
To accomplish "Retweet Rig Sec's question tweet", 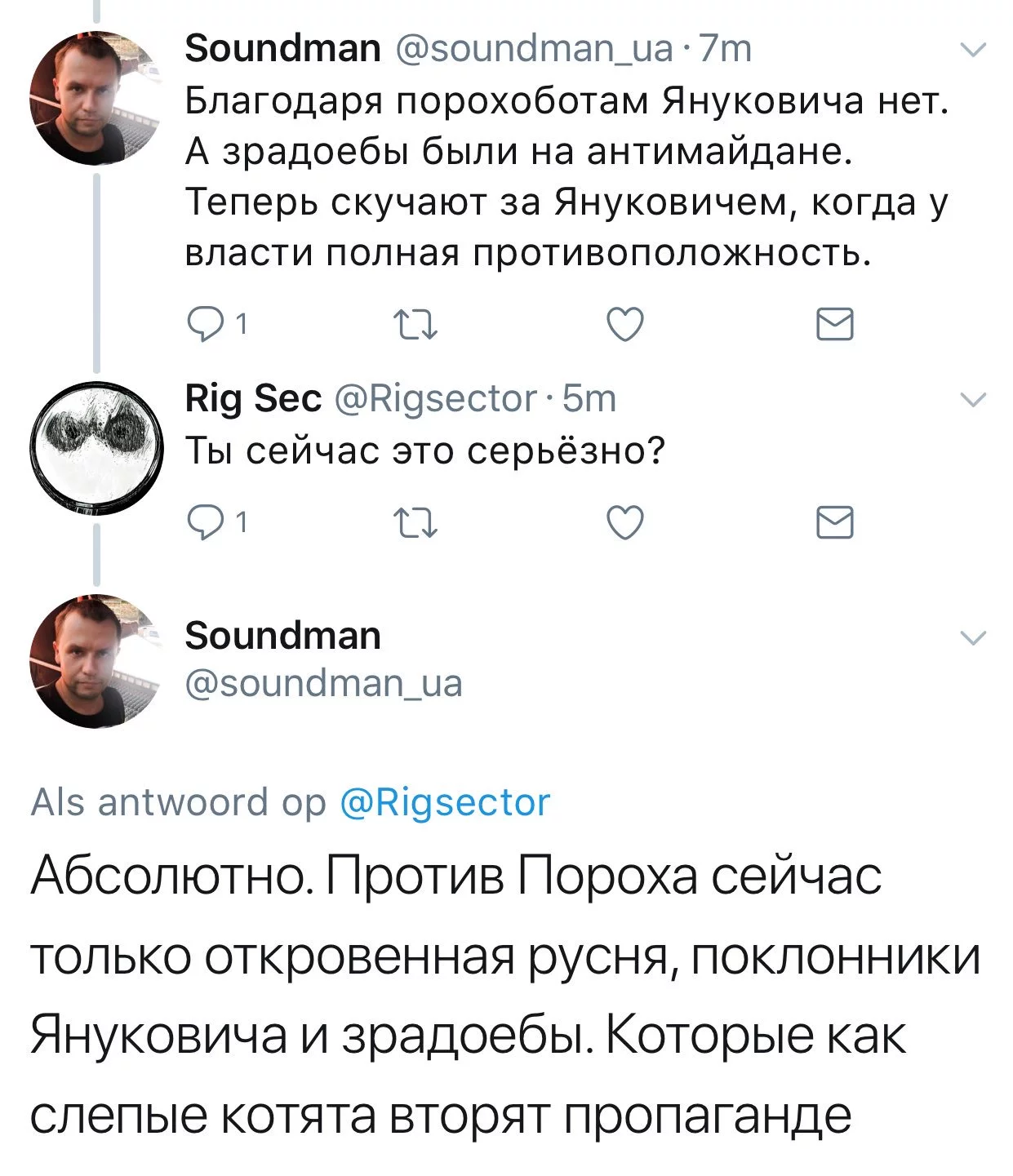I will coord(415,521).
